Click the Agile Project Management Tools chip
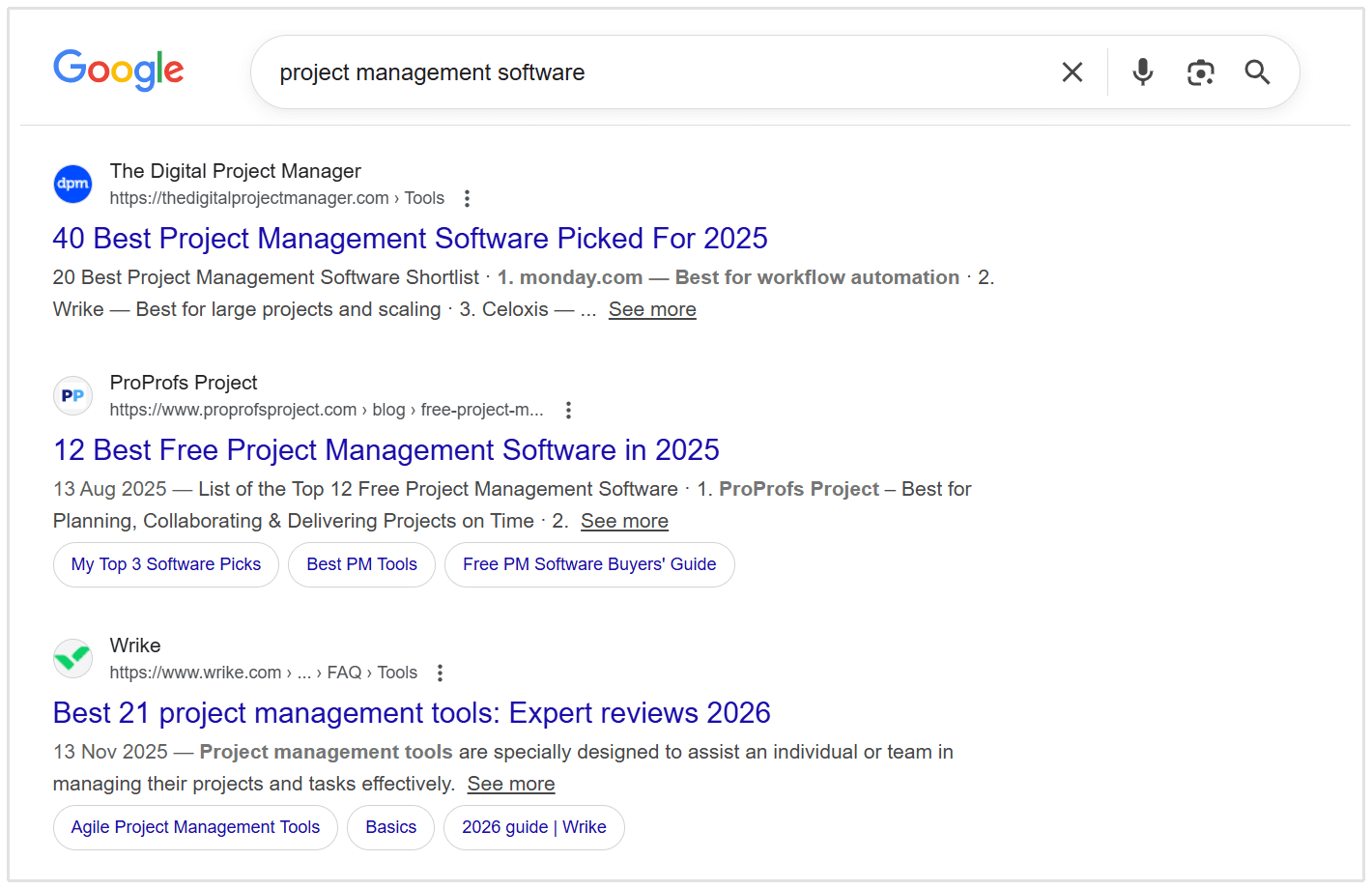 point(195,827)
